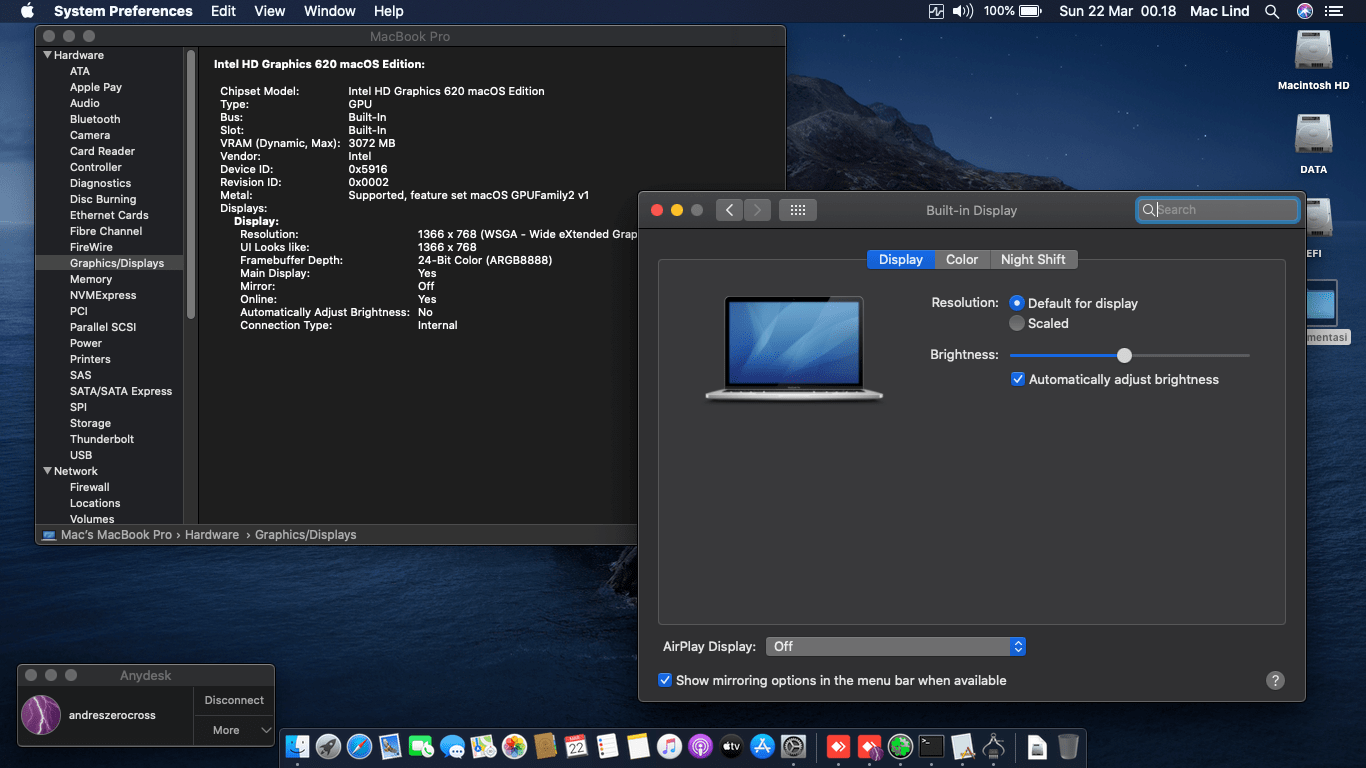This screenshot has width=1366, height=768.
Task: Show all preferences grid button
Action: click(798, 210)
